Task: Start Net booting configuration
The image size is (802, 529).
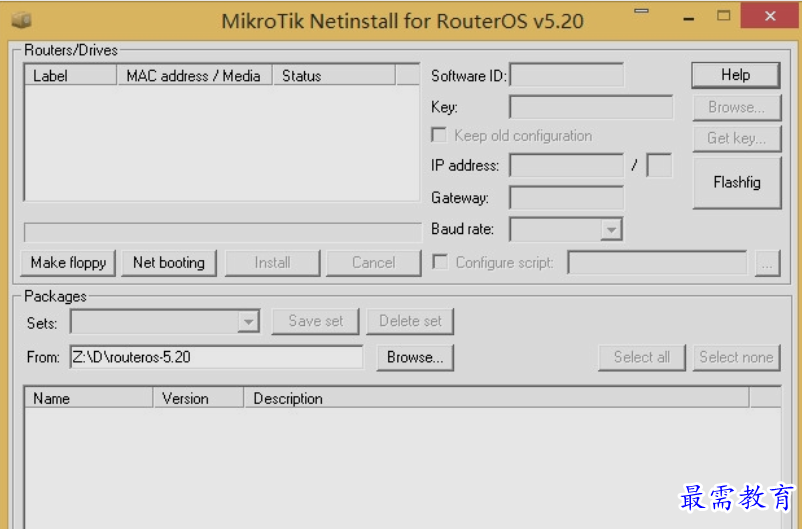Action: (x=169, y=262)
